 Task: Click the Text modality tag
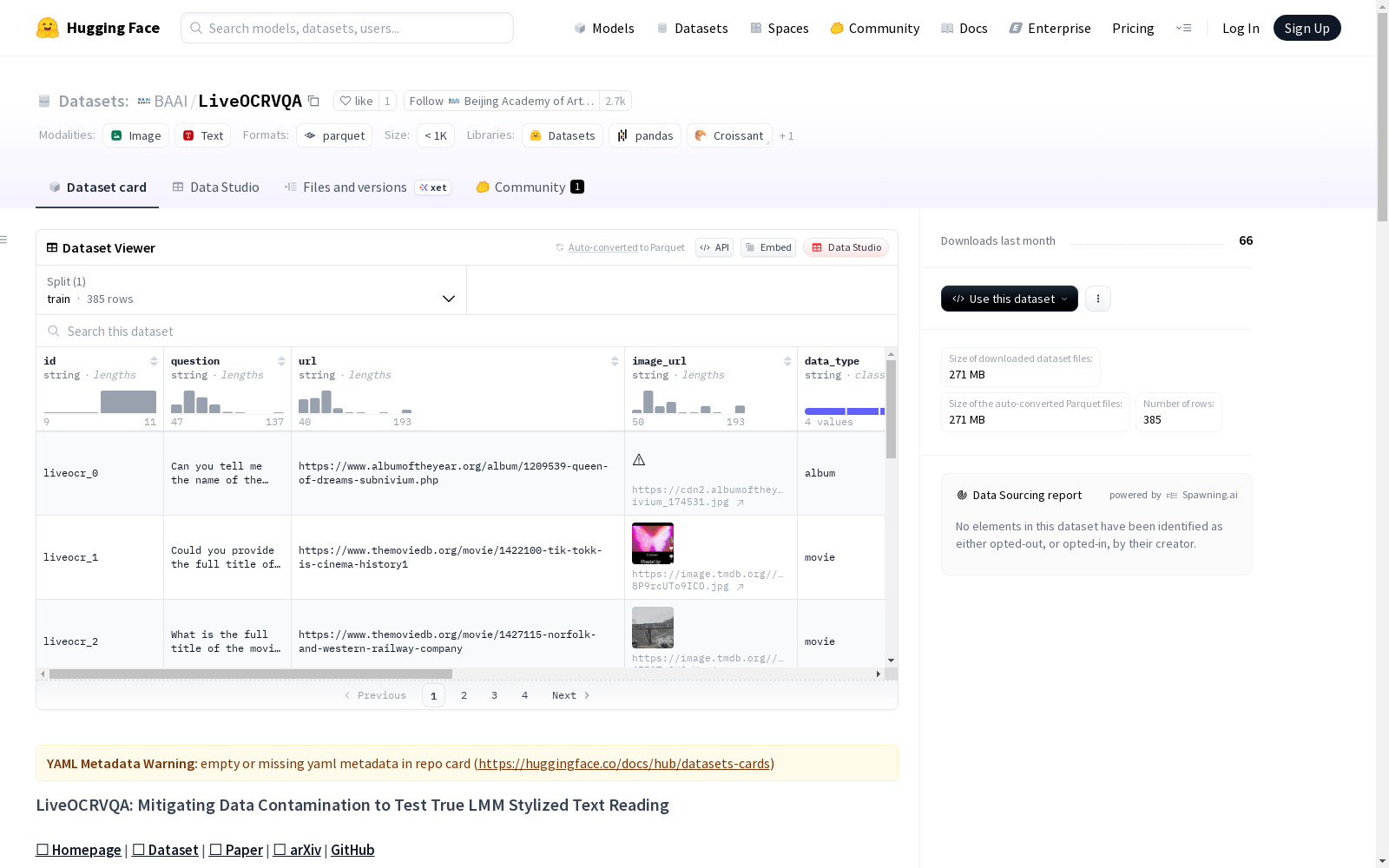click(x=203, y=135)
